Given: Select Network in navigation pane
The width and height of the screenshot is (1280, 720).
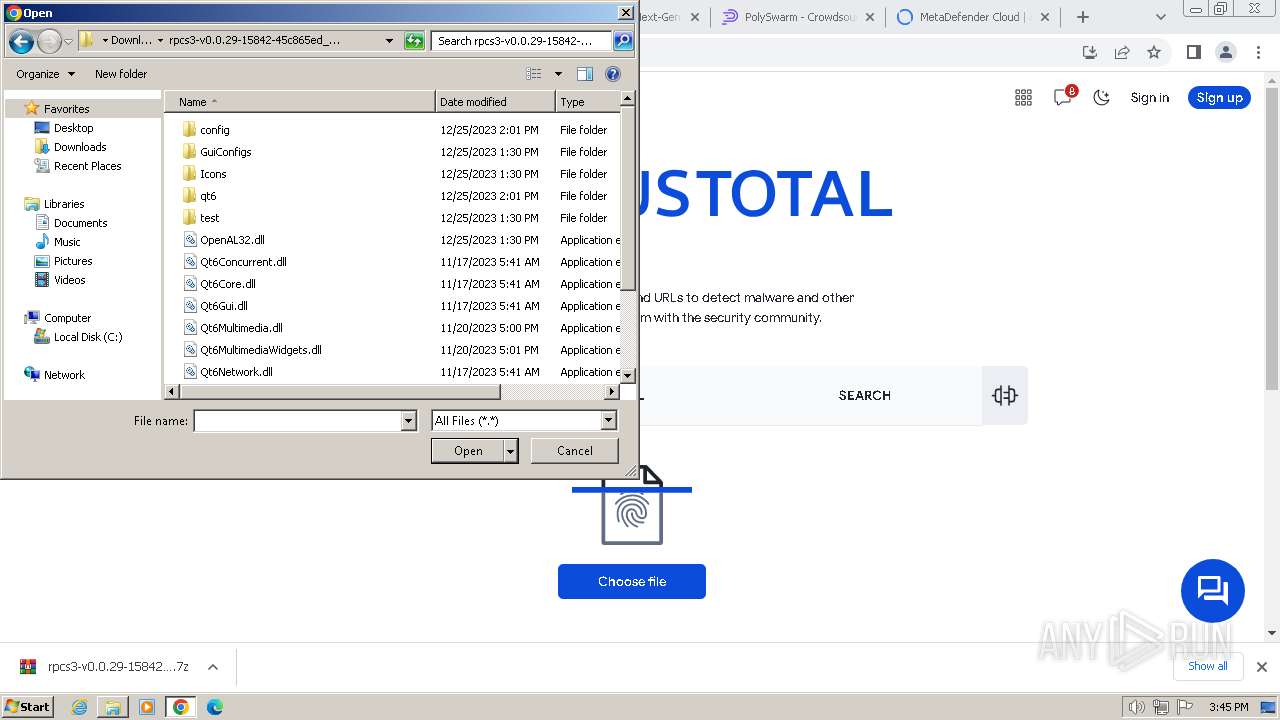Looking at the screenshot, I should (x=64, y=375).
